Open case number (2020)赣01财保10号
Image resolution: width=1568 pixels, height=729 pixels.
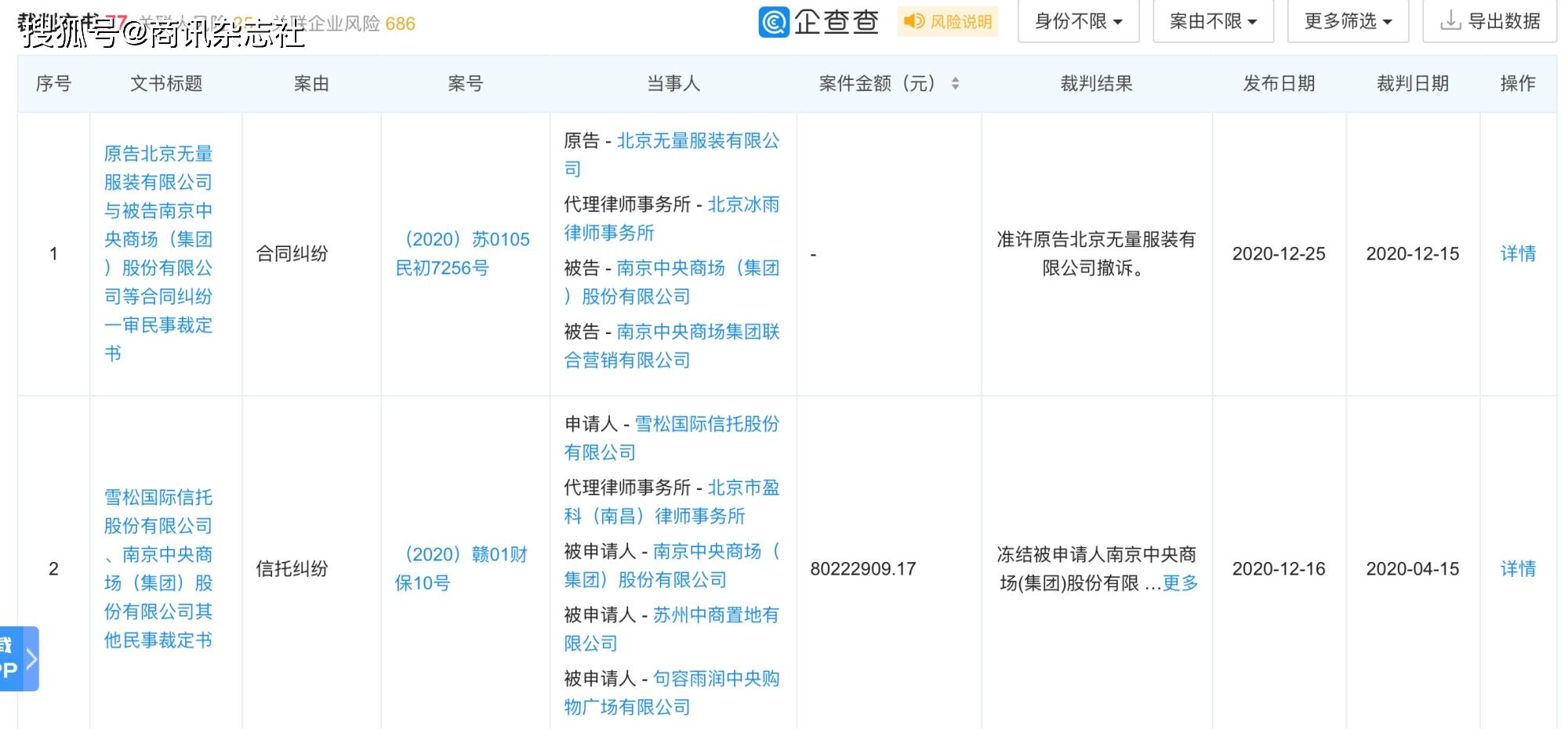tap(463, 569)
